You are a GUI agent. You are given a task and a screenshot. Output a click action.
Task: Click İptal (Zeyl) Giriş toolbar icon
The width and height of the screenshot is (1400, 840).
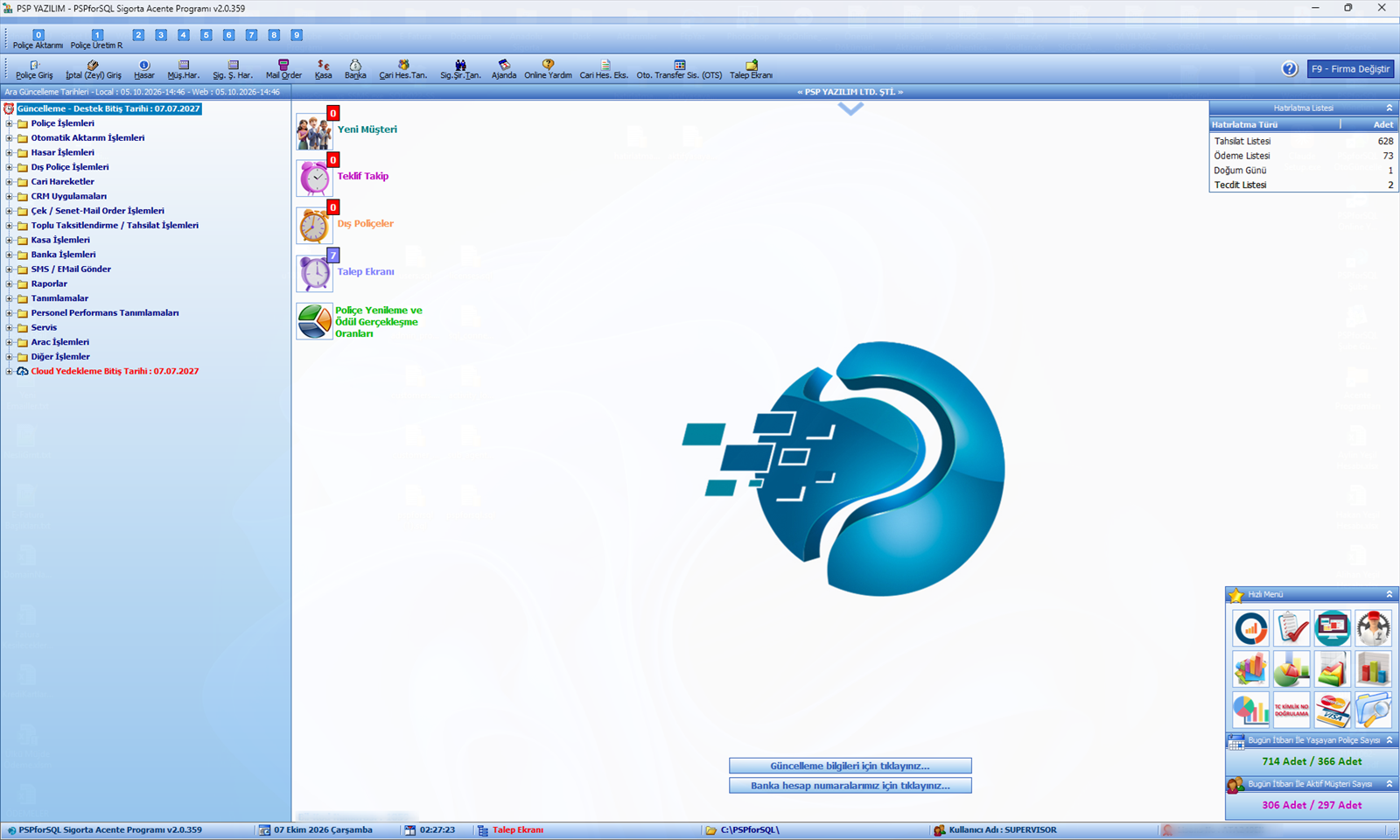coord(94,69)
